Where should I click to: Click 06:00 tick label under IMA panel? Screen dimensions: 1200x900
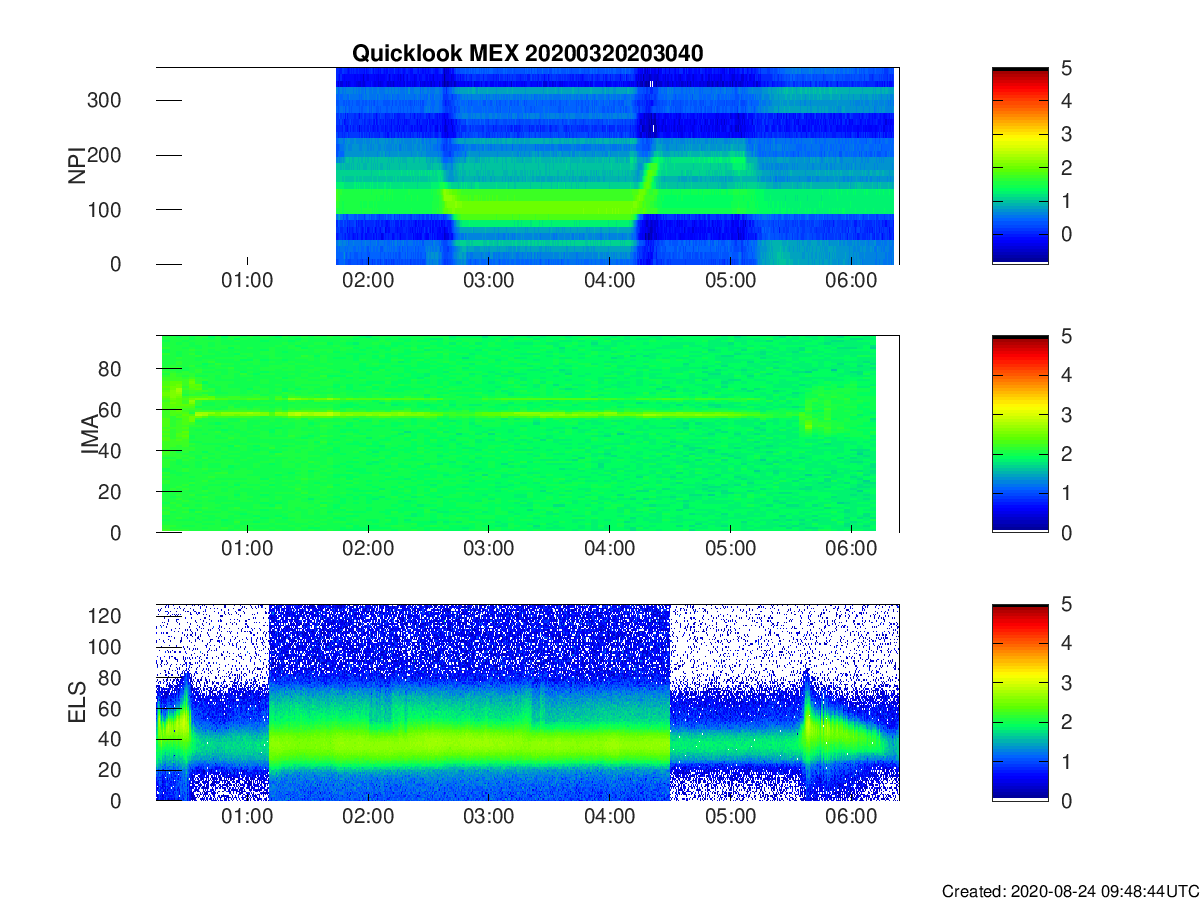point(851,549)
